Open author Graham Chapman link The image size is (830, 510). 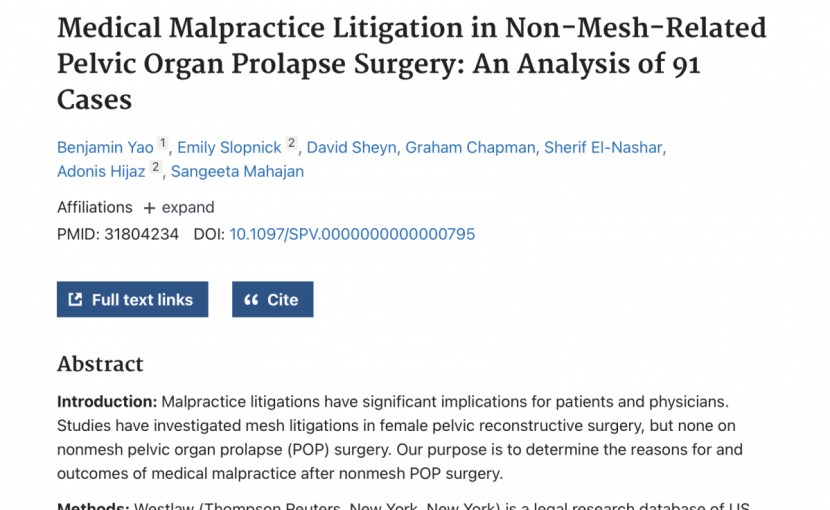coord(470,147)
